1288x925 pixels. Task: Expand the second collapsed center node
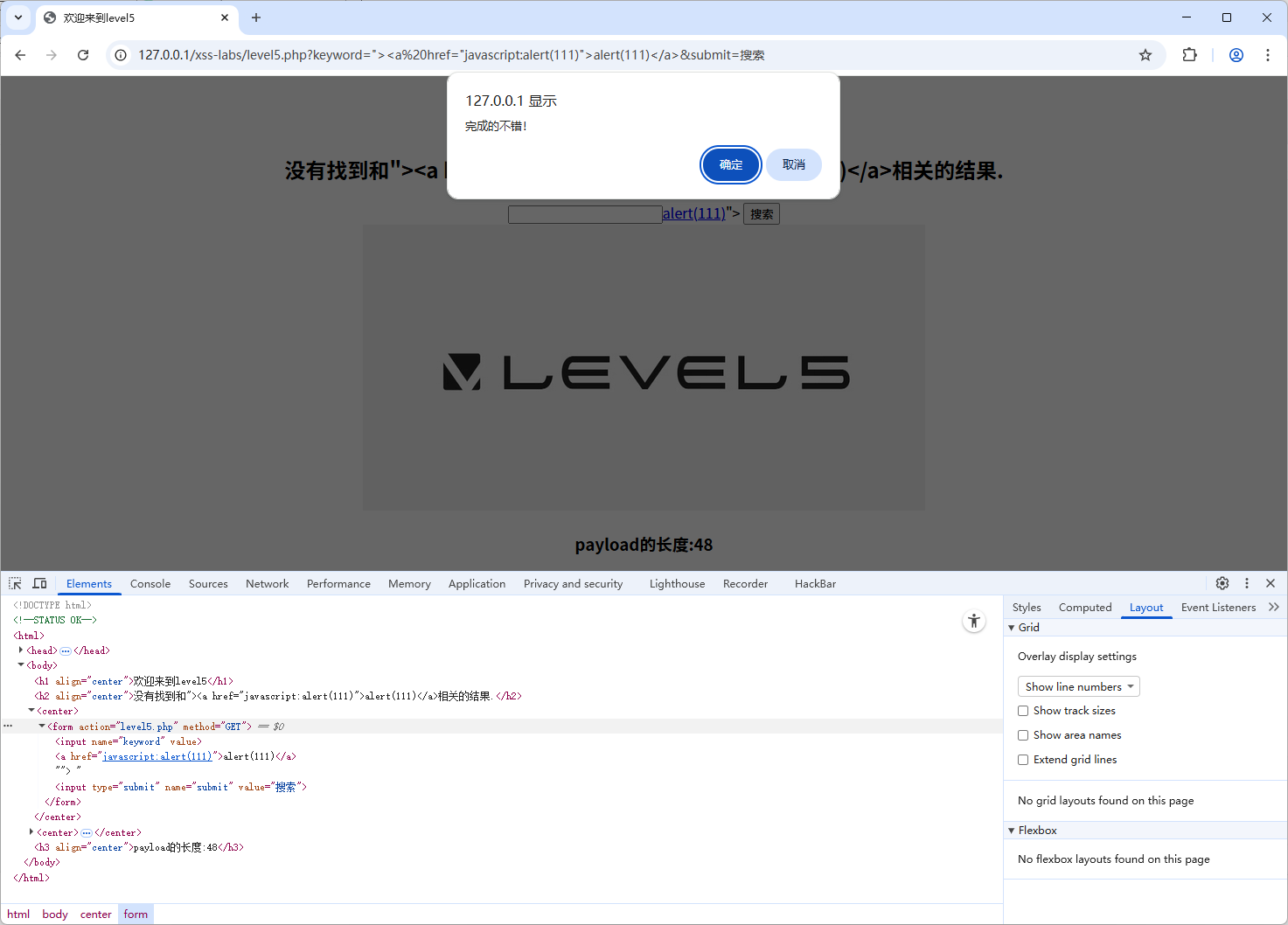pos(31,831)
